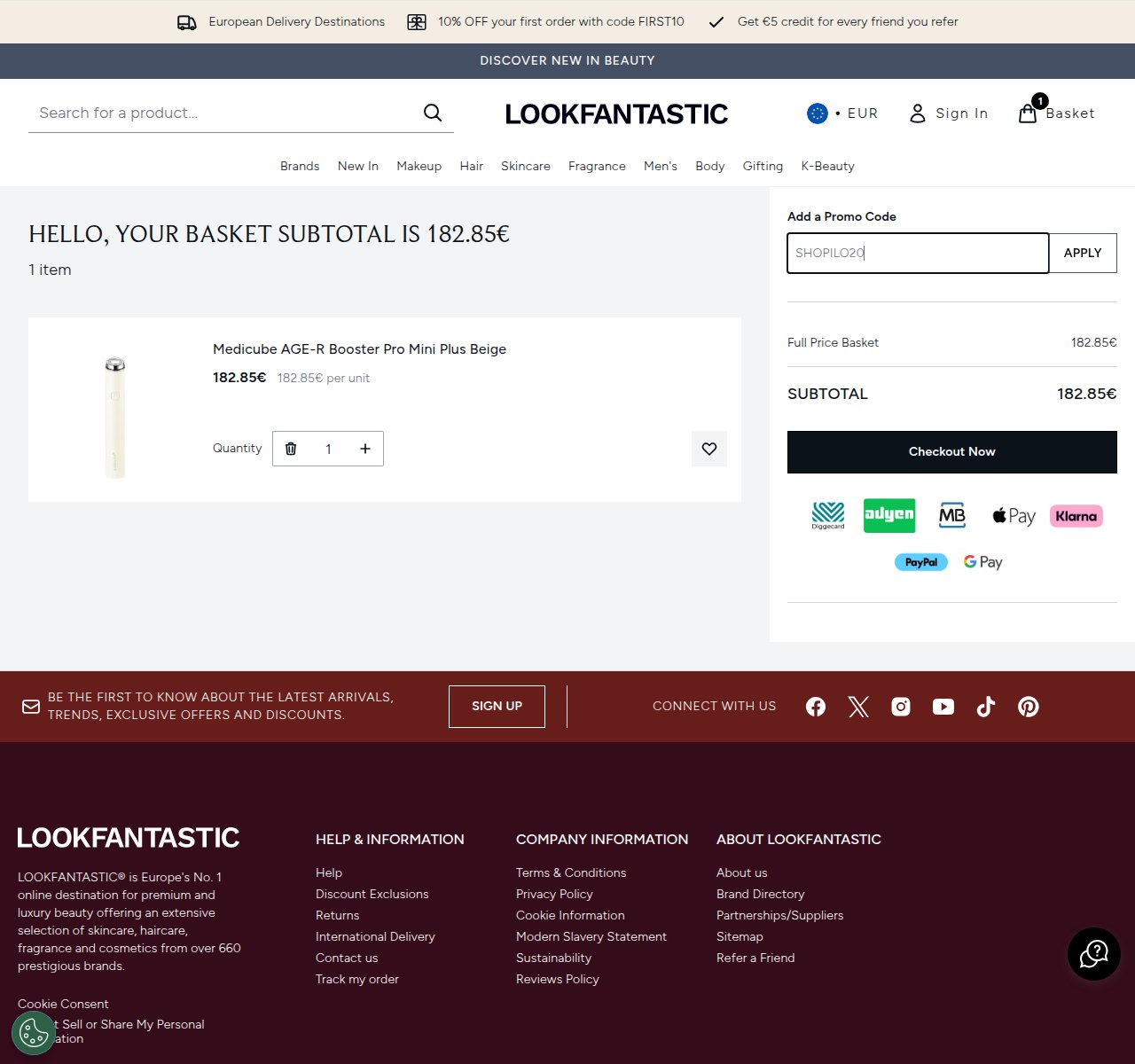The width and height of the screenshot is (1135, 1064).
Task: Click the MB payment logo
Action: click(x=952, y=515)
